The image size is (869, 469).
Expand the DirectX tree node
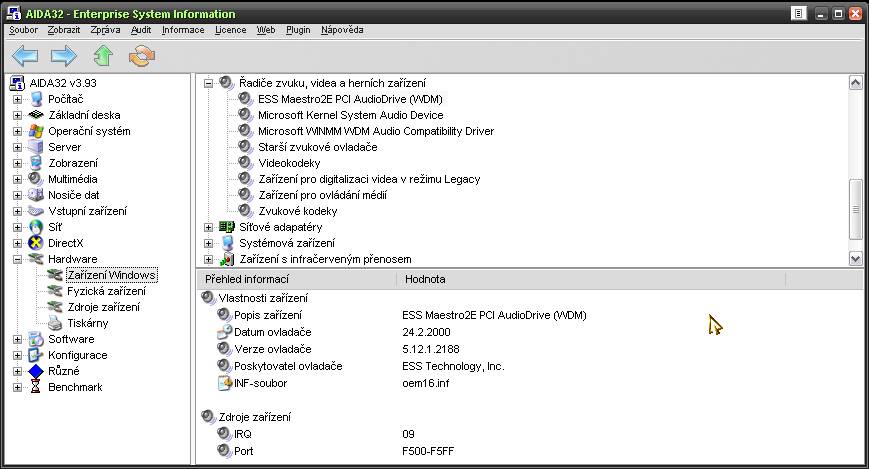point(18,243)
